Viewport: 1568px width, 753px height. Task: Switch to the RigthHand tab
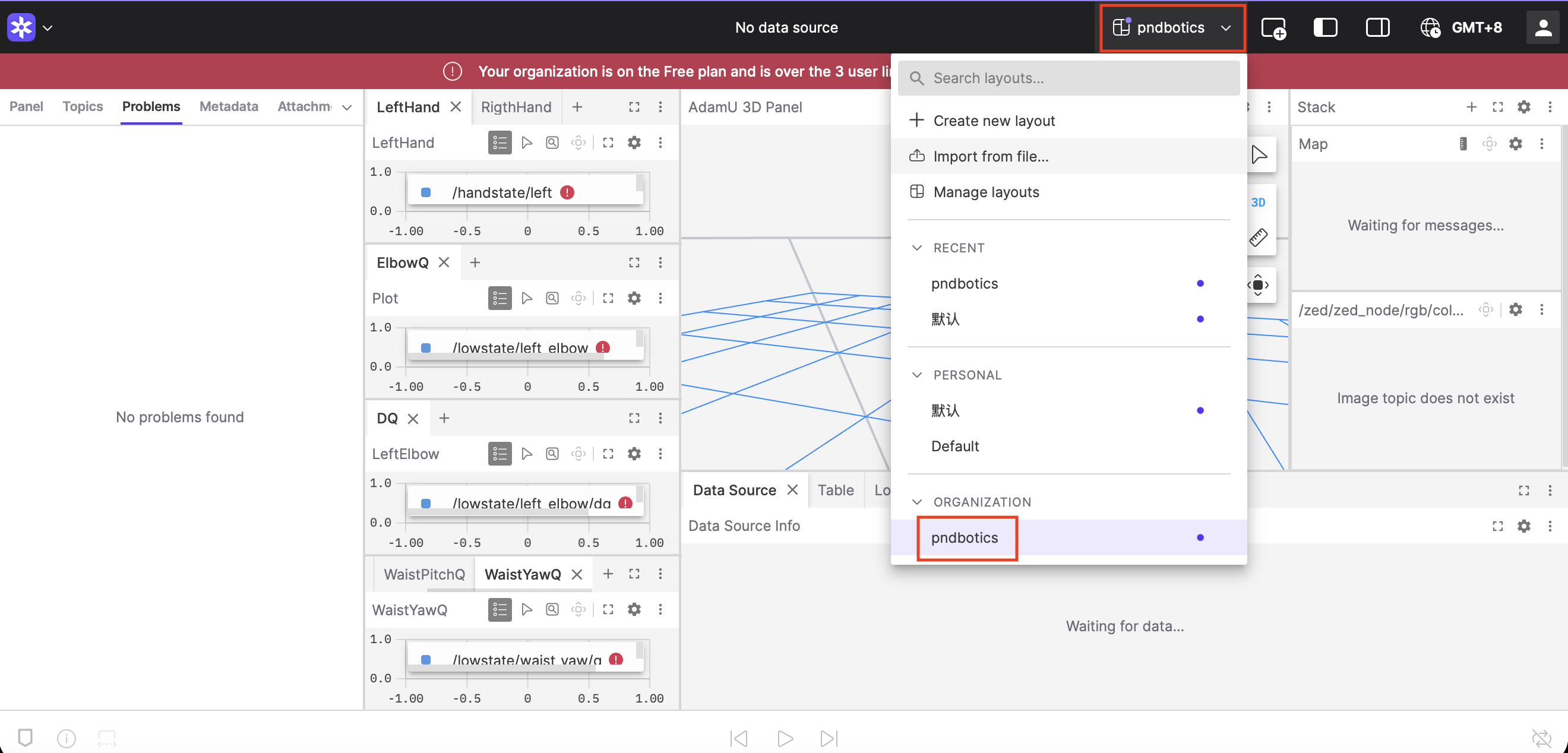point(516,107)
